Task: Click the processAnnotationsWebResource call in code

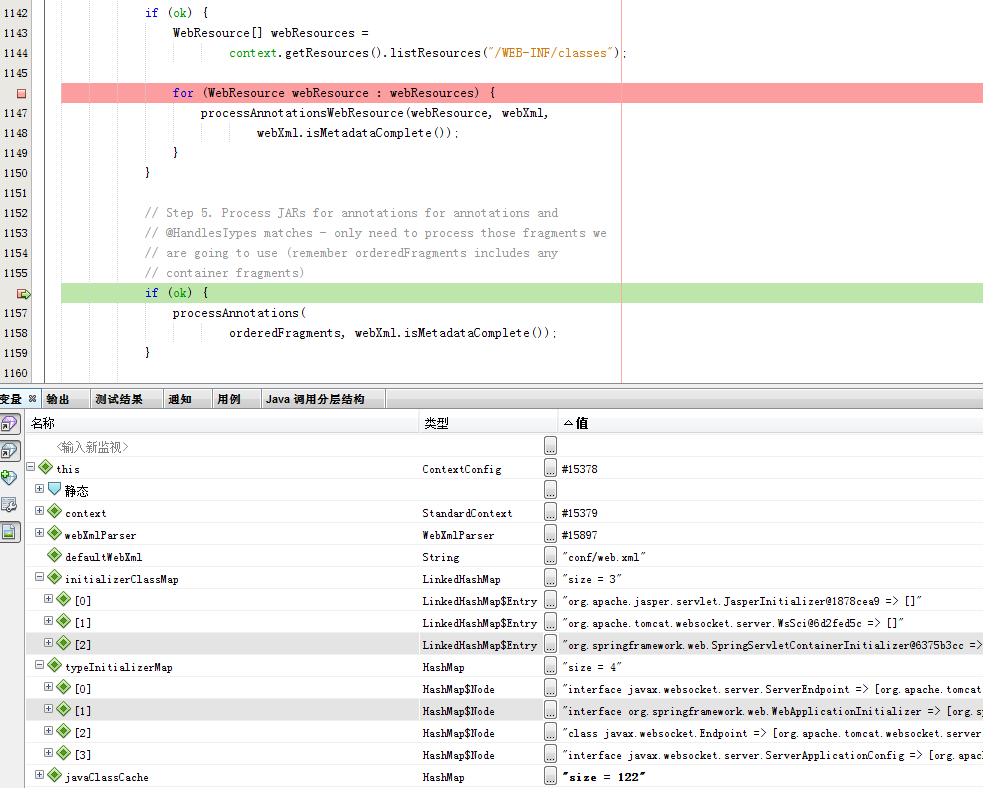Action: pos(302,113)
